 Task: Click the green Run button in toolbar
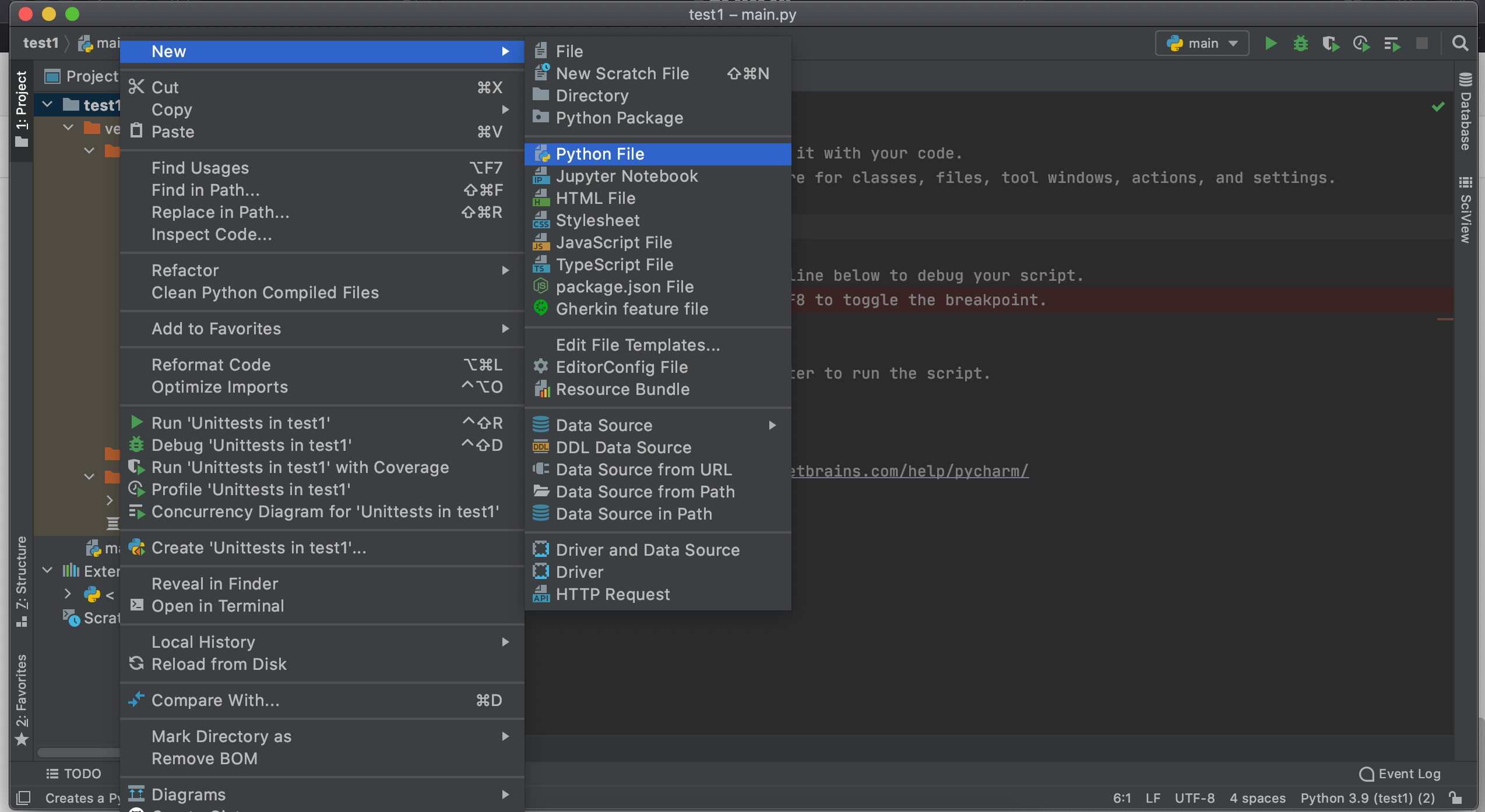pyautogui.click(x=1271, y=44)
